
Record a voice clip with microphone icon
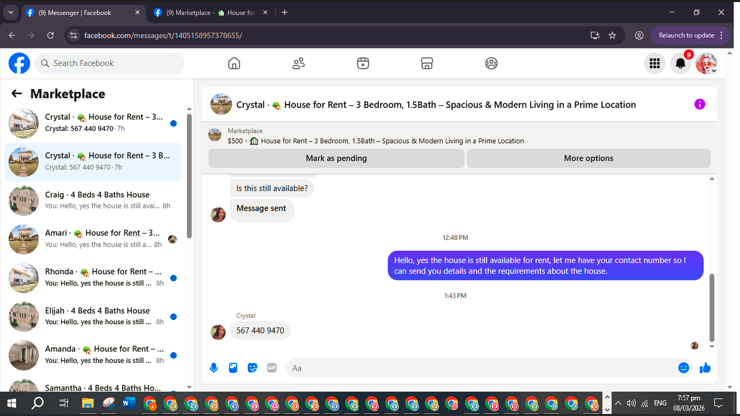tap(214, 368)
